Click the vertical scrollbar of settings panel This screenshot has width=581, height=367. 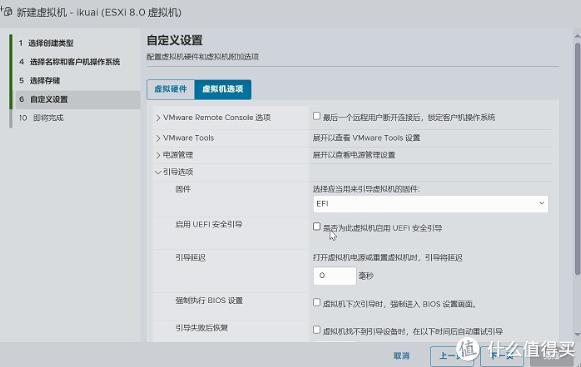click(577, 159)
